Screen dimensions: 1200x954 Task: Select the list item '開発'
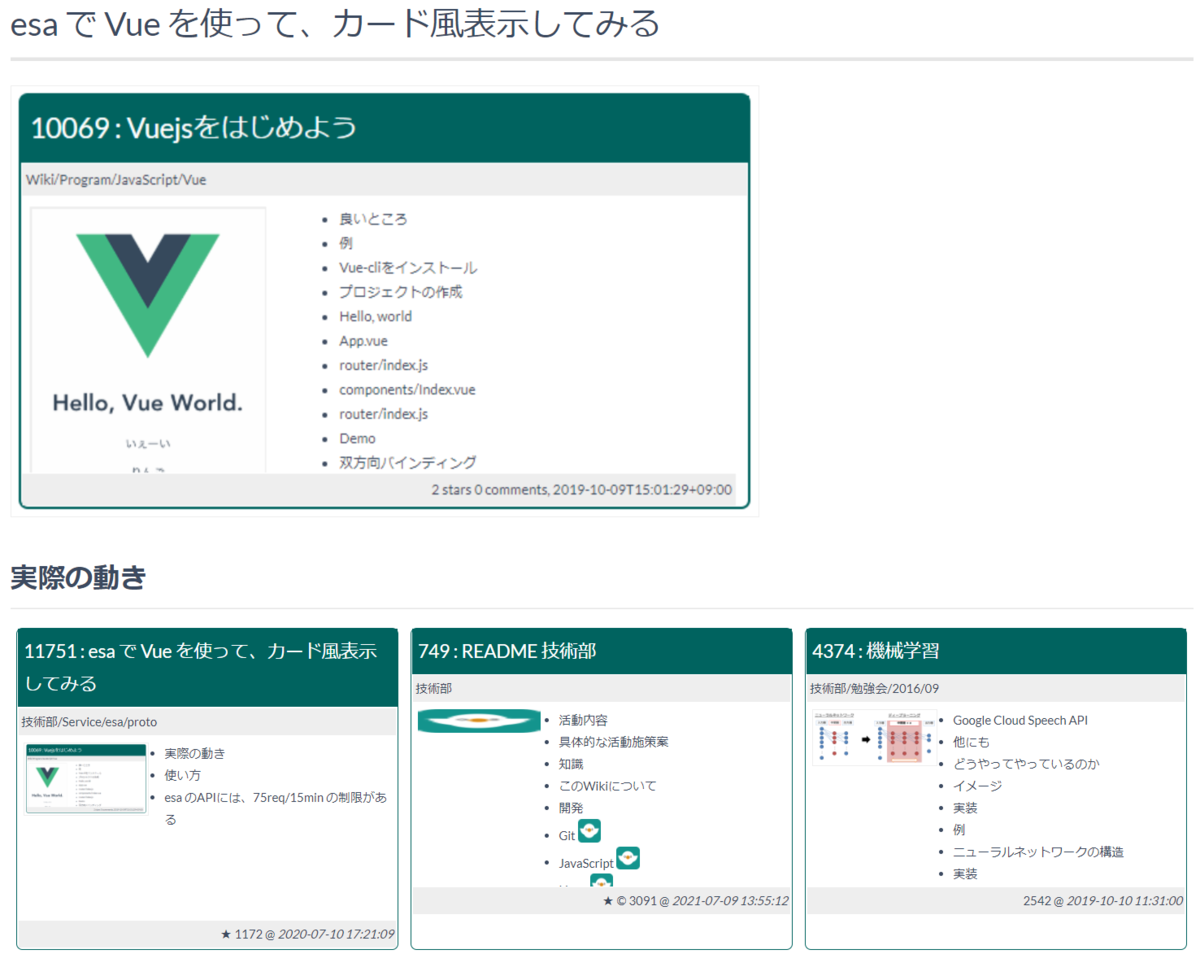tap(570, 808)
